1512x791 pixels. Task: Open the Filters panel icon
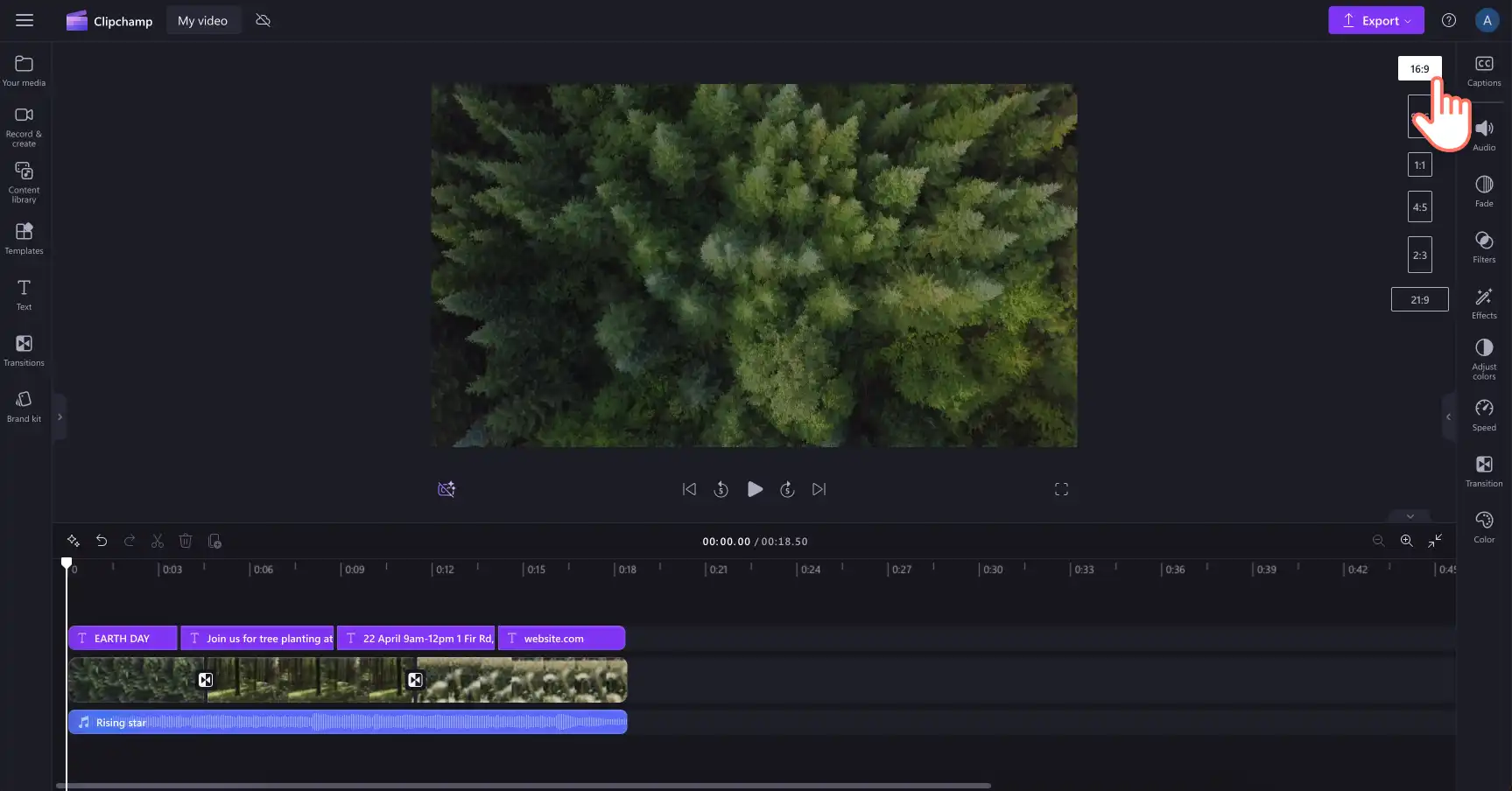click(1484, 247)
